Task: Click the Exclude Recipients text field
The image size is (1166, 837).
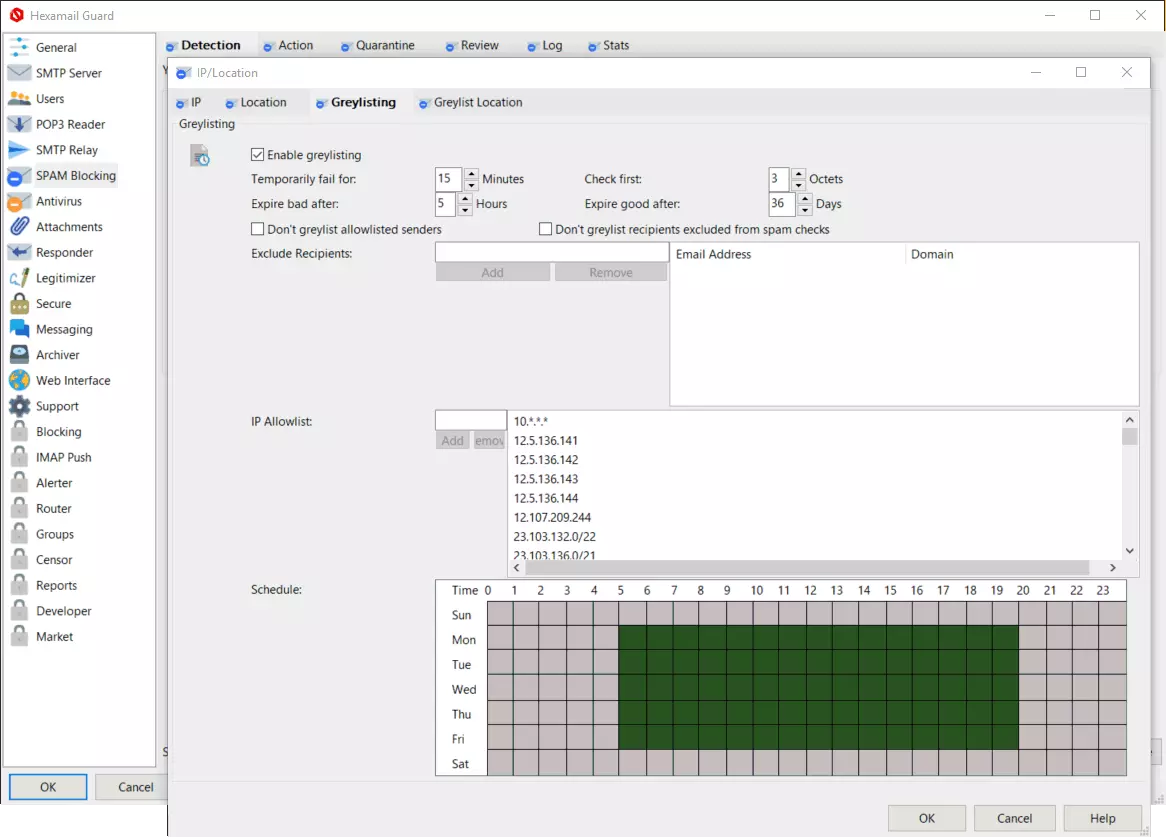Action: pyautogui.click(x=551, y=254)
